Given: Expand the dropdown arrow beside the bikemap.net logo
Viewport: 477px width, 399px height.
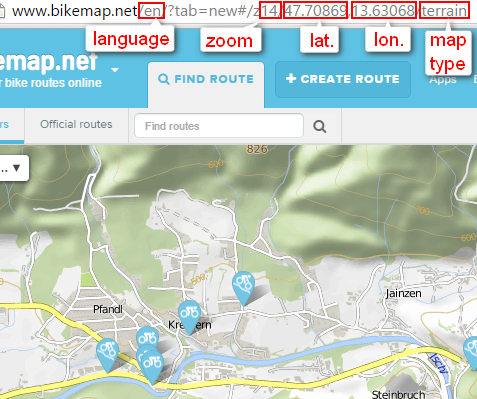Looking at the screenshot, I should pyautogui.click(x=115, y=70).
